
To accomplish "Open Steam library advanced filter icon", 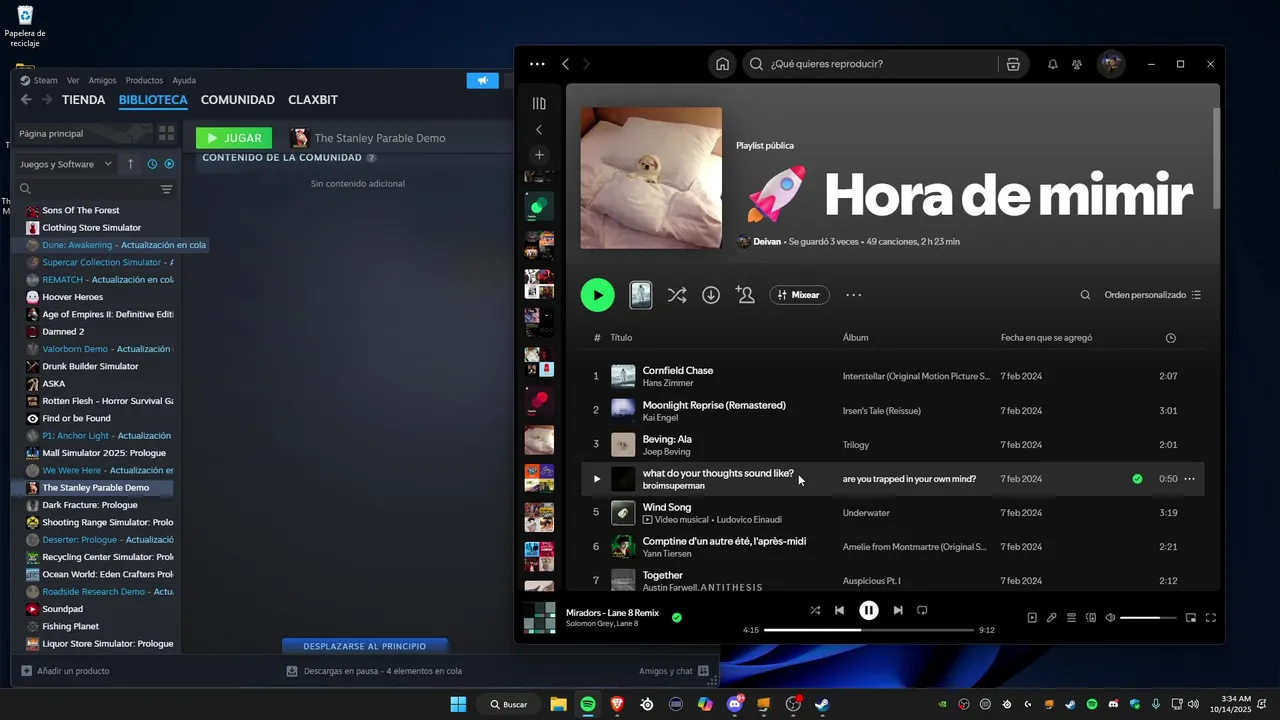I will click(166, 189).
